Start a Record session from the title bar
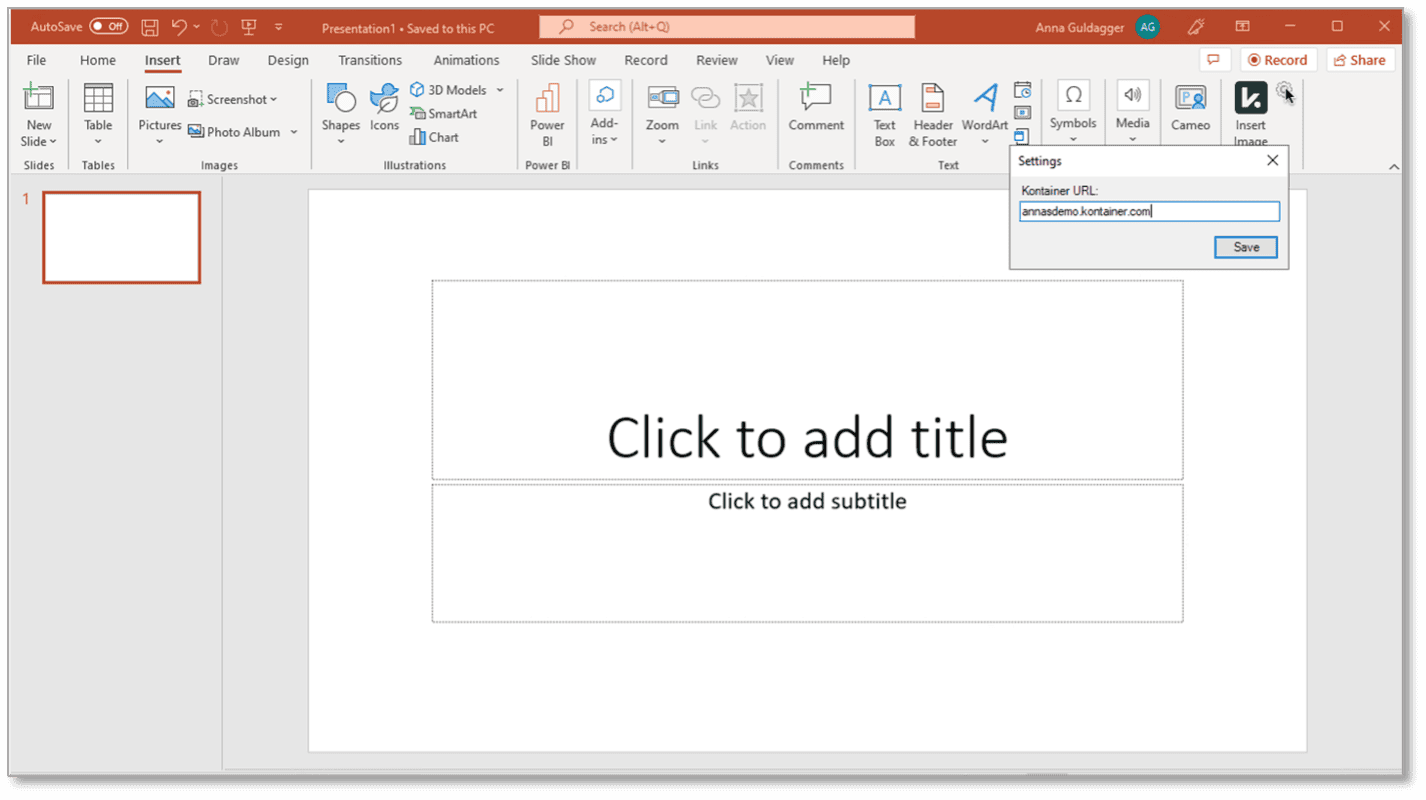Screen dimensions: 1426x800 [x=1278, y=59]
